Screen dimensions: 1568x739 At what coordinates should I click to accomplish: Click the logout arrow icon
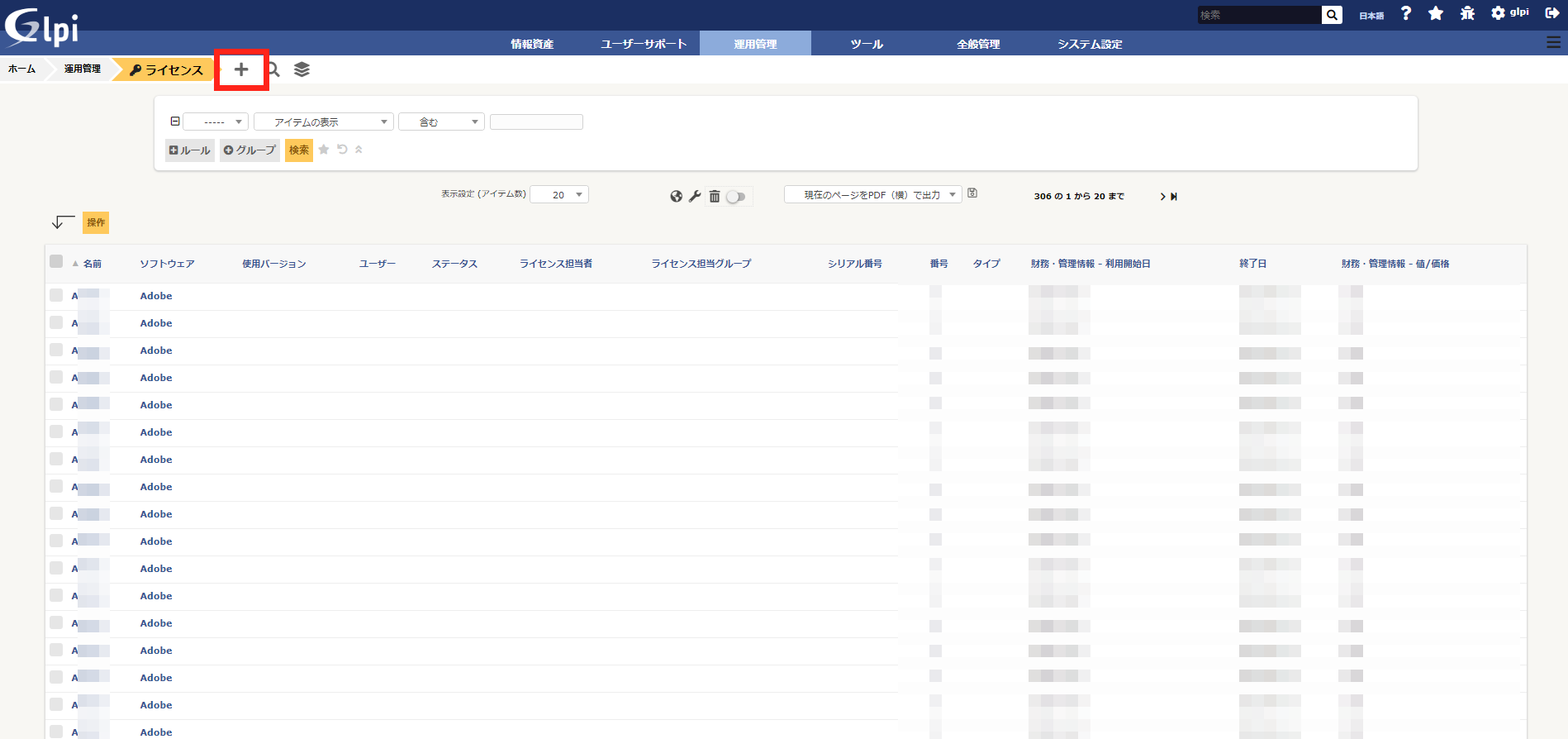[x=1552, y=13]
